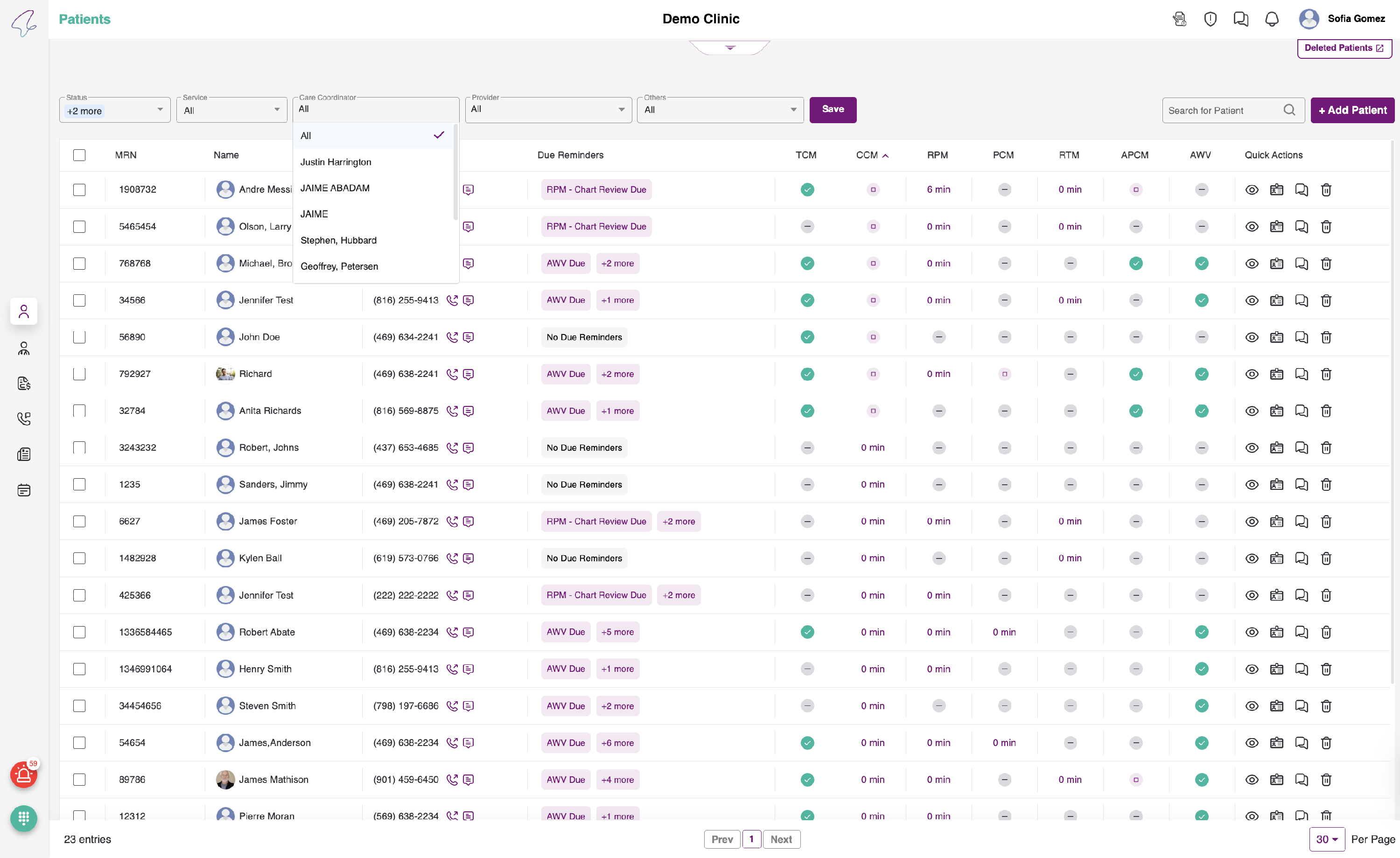Open call log phone icon in sidebar
Image resolution: width=1400 pixels, height=858 pixels.
coord(23,419)
